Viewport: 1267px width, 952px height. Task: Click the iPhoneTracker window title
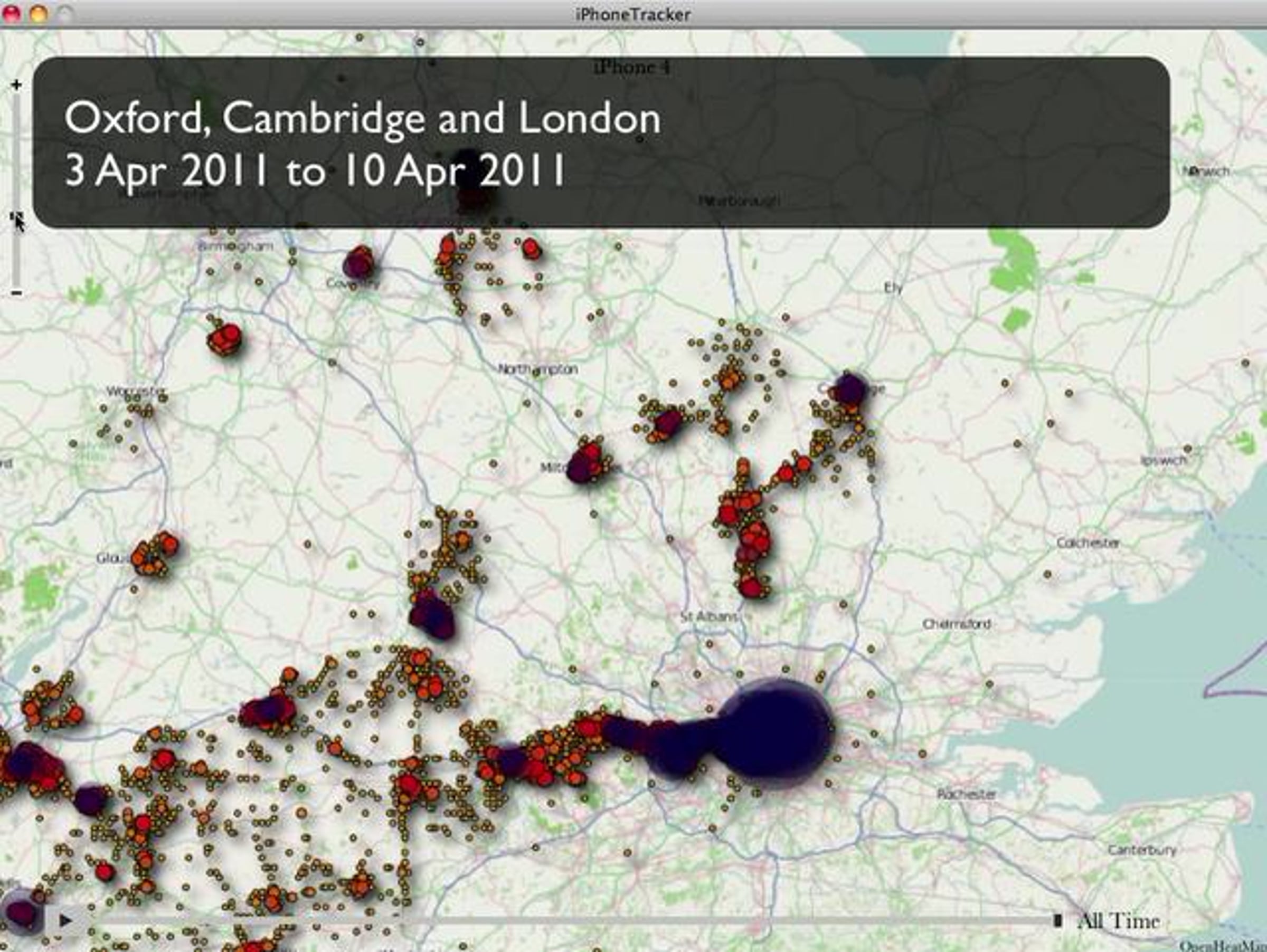tap(633, 14)
